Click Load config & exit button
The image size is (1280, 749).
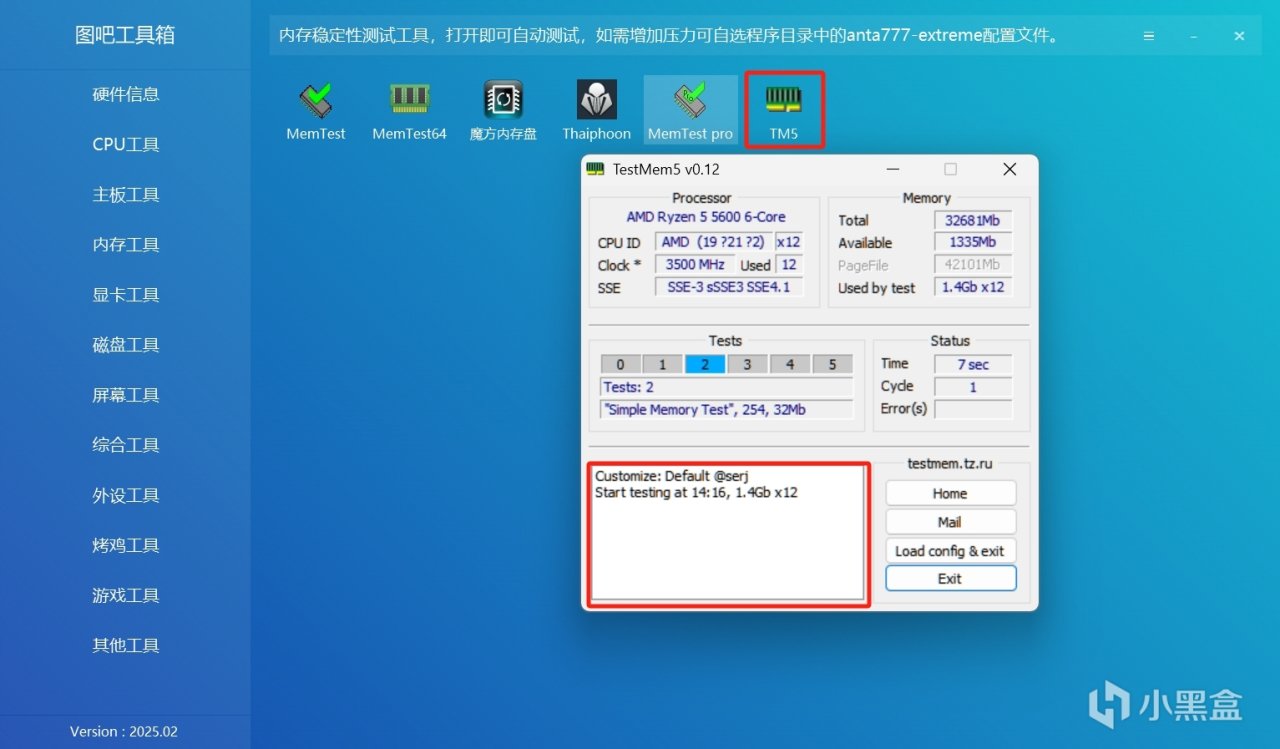[x=950, y=551]
